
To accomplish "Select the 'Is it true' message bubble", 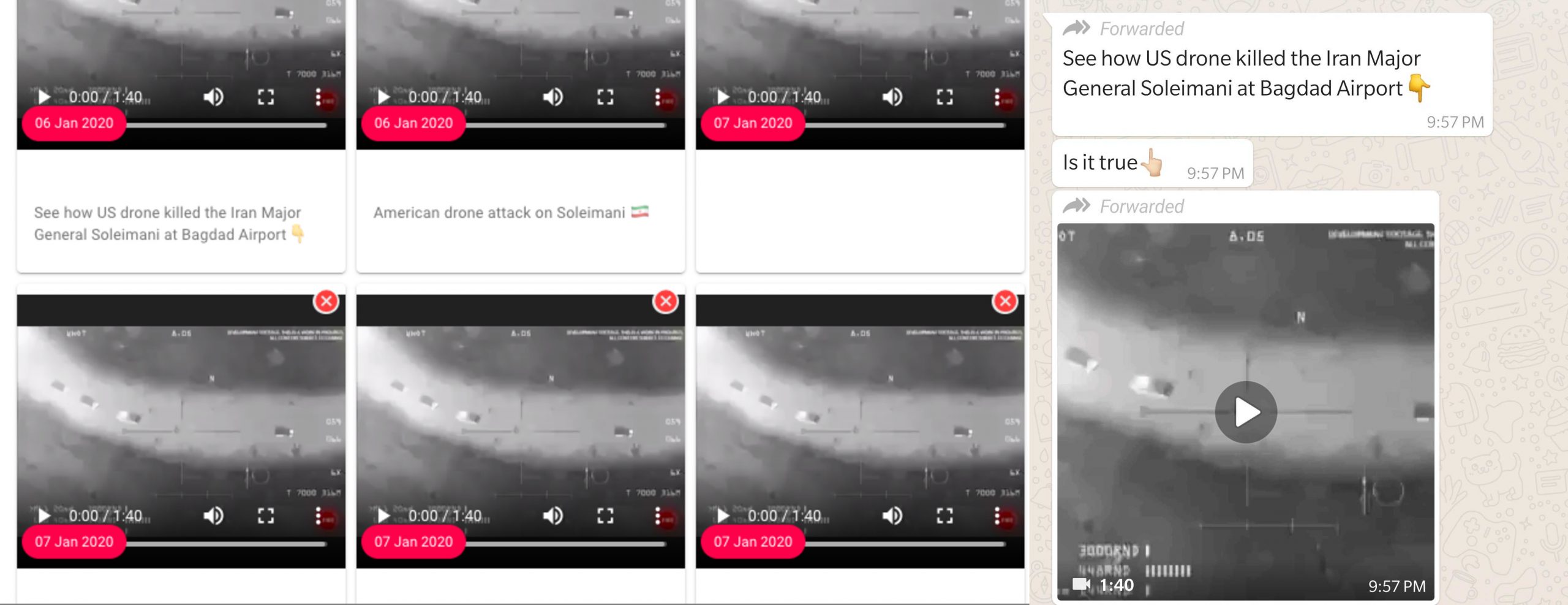I will [x=1152, y=163].
